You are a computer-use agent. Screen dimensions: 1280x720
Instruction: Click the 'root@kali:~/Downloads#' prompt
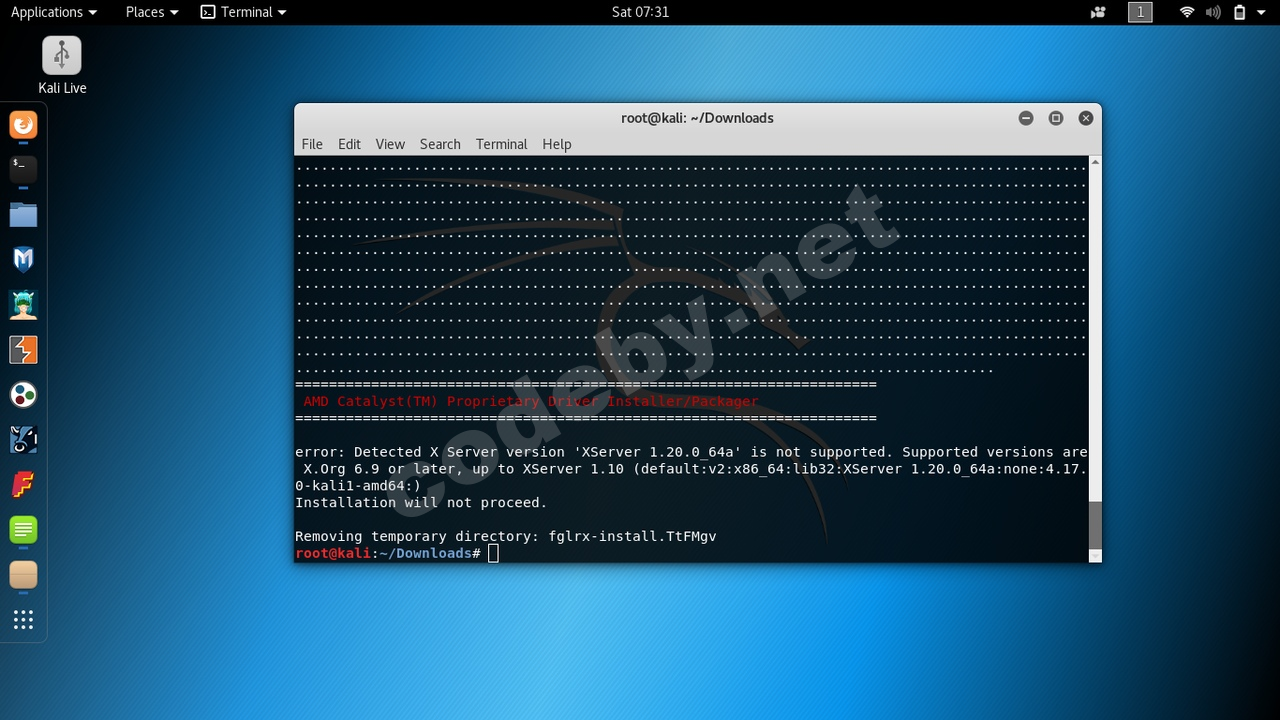tap(388, 553)
